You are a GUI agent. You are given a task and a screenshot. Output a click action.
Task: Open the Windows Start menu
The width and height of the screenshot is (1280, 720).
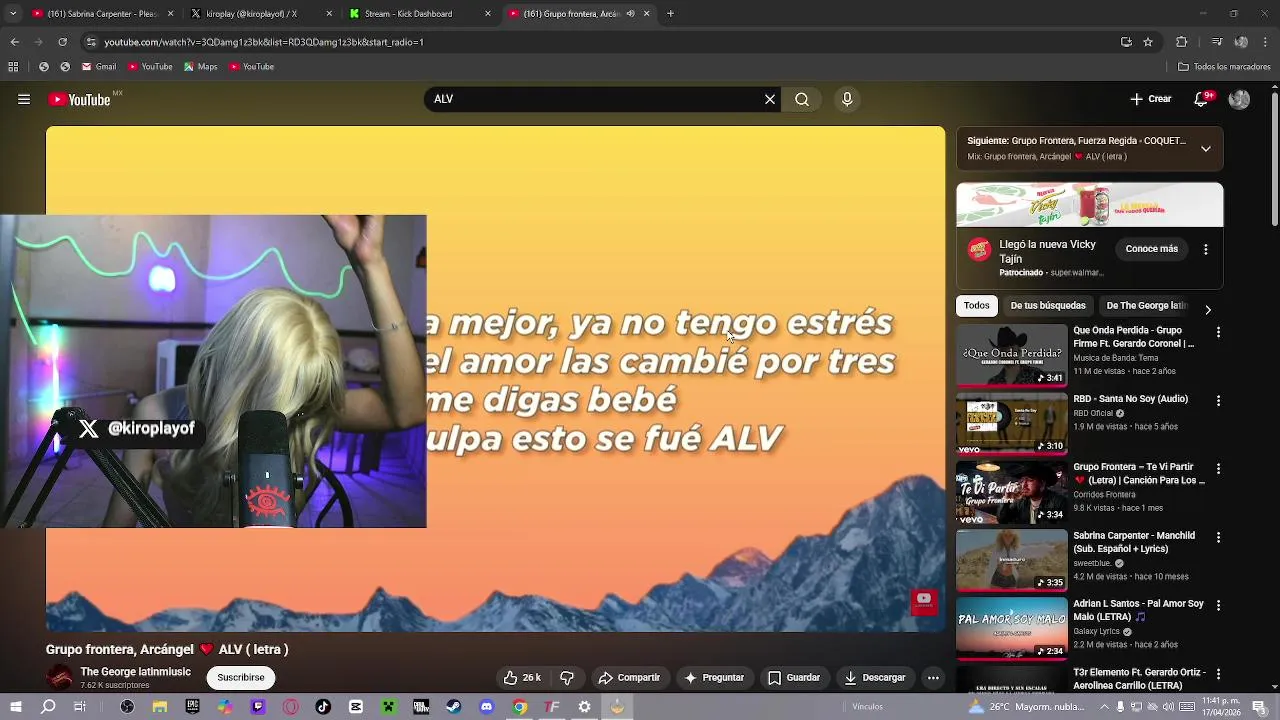16,707
